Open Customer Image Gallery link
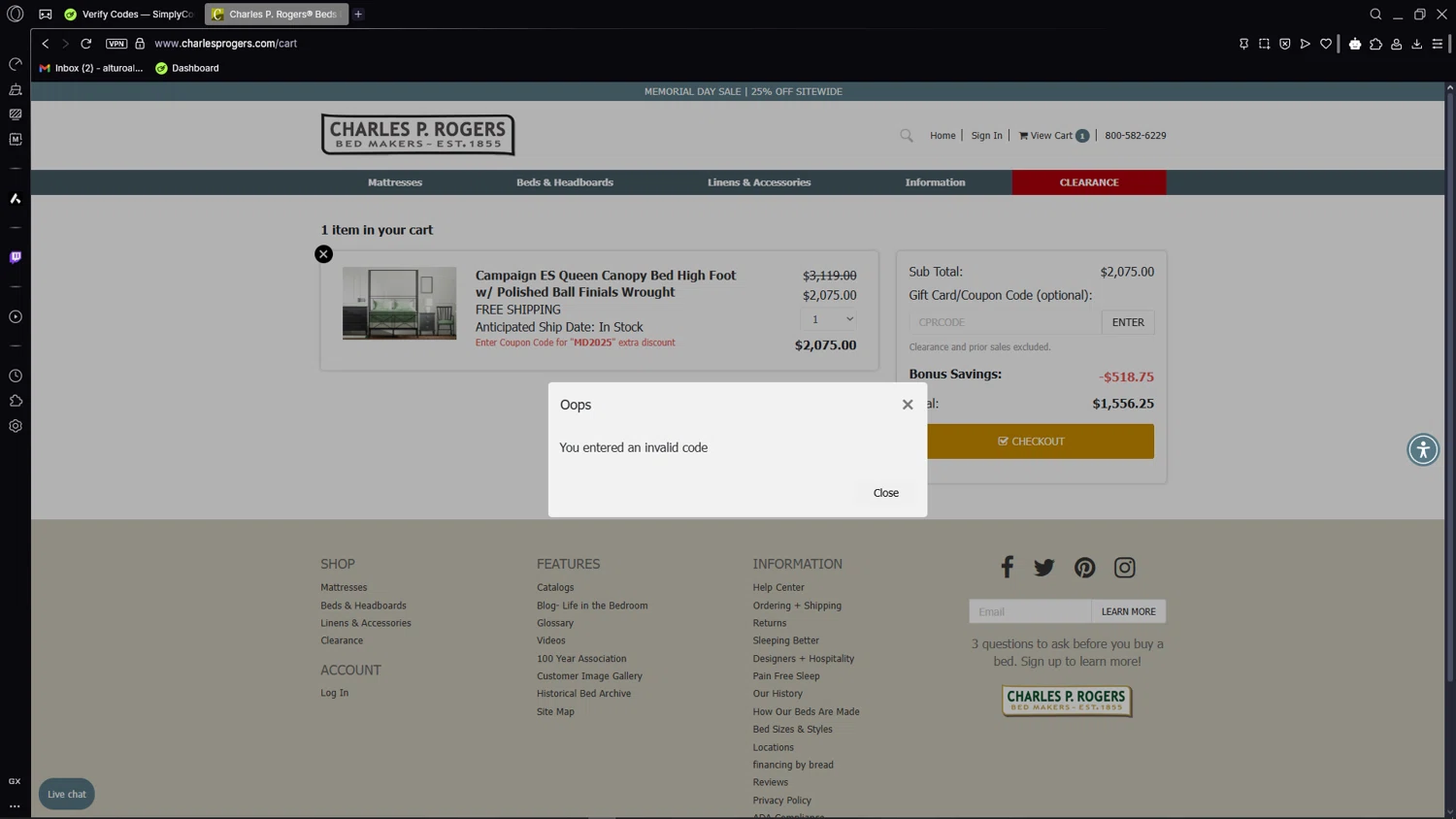 589,676
